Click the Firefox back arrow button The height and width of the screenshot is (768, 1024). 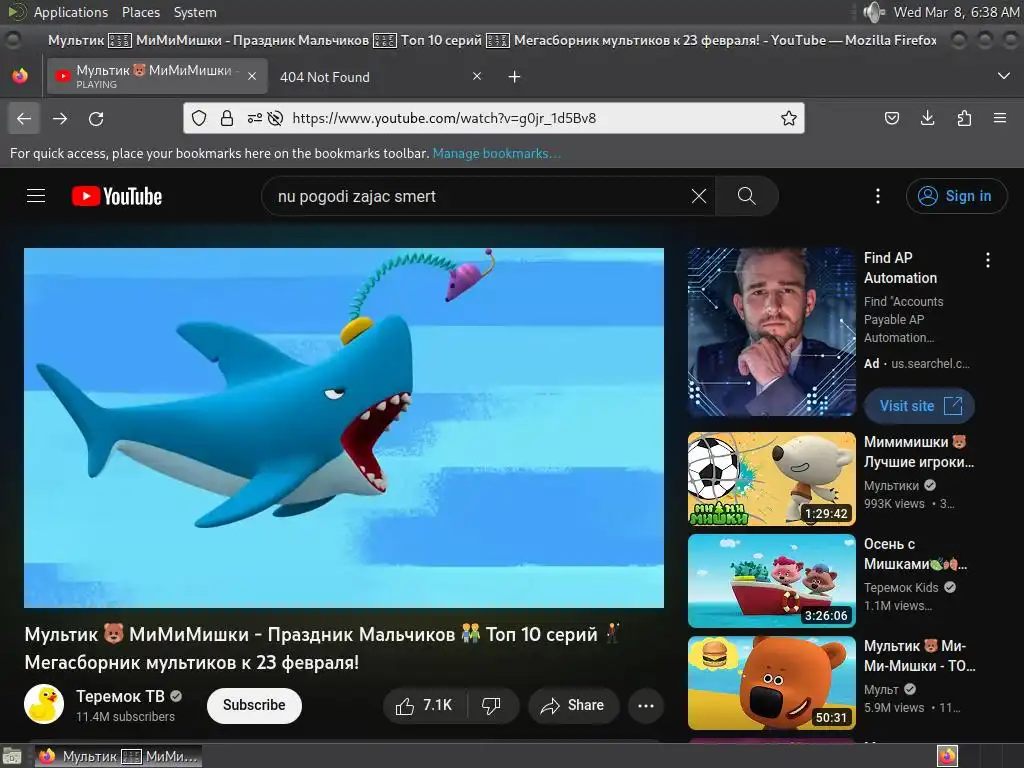[x=24, y=118]
